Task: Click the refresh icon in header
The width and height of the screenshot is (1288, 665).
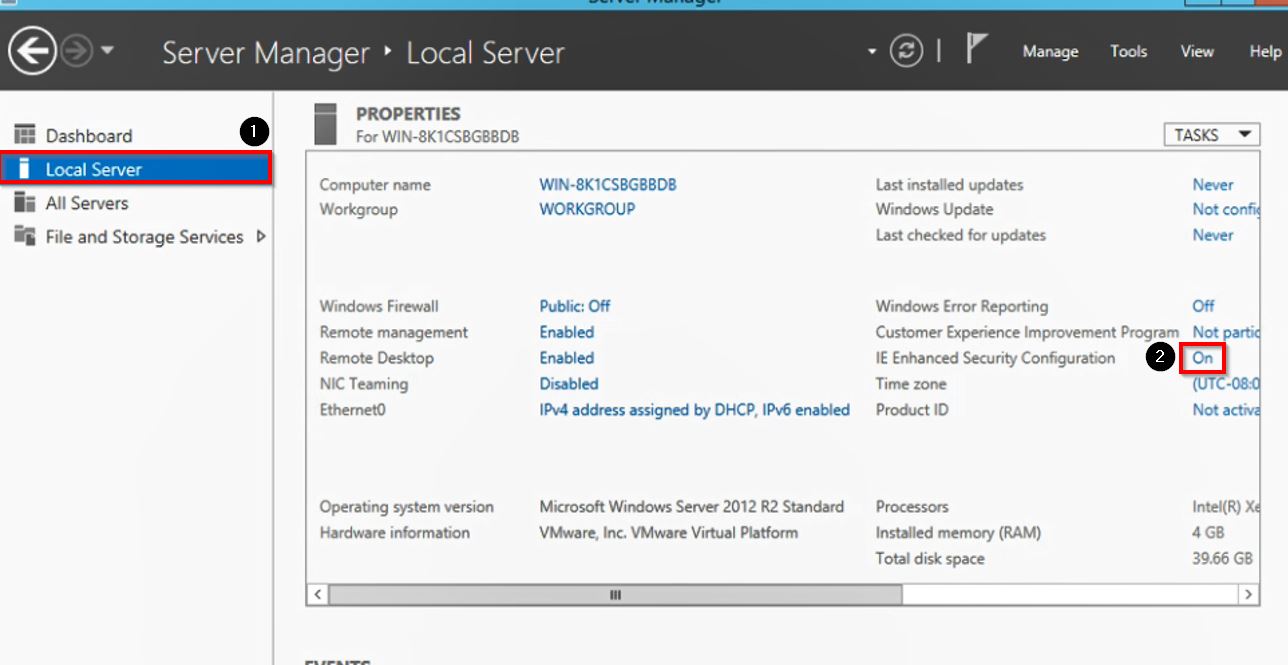Action: click(x=907, y=51)
